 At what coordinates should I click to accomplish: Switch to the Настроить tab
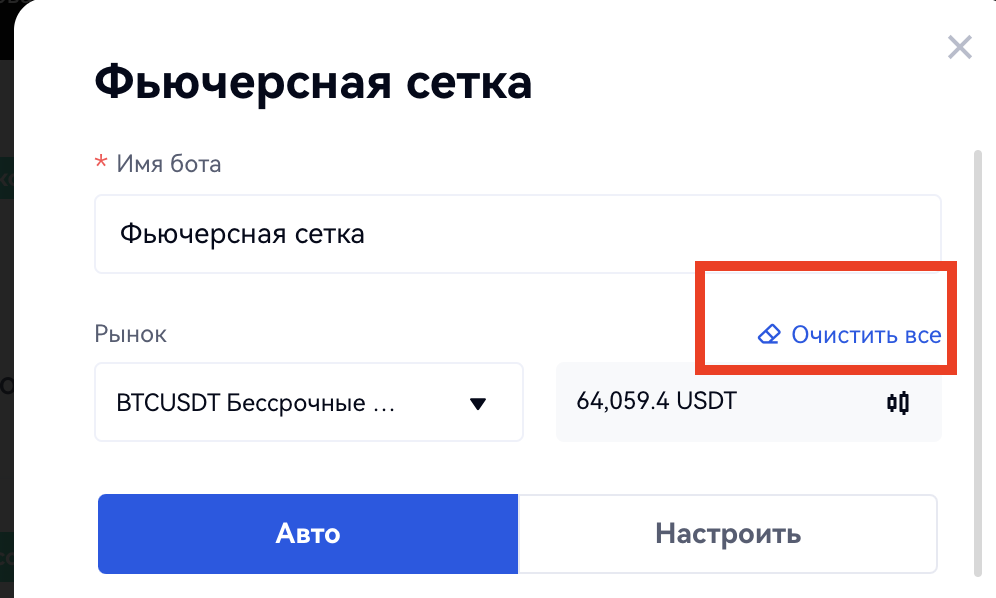727,533
